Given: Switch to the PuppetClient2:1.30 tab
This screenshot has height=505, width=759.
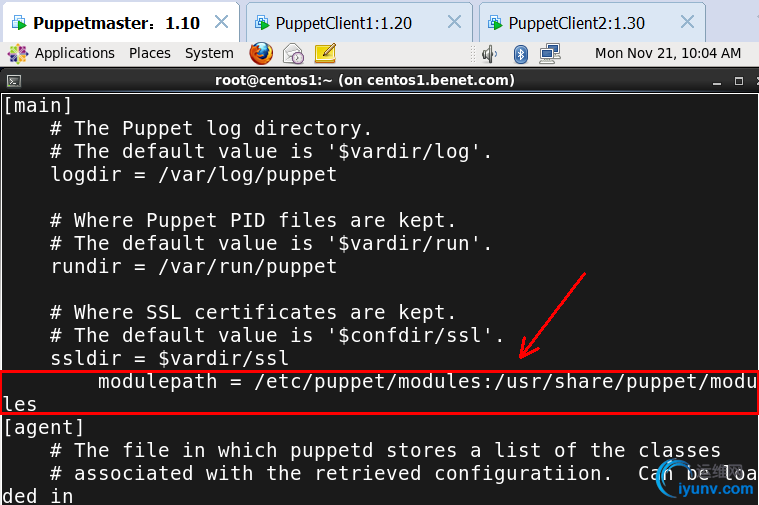Looking at the screenshot, I should (592, 23).
